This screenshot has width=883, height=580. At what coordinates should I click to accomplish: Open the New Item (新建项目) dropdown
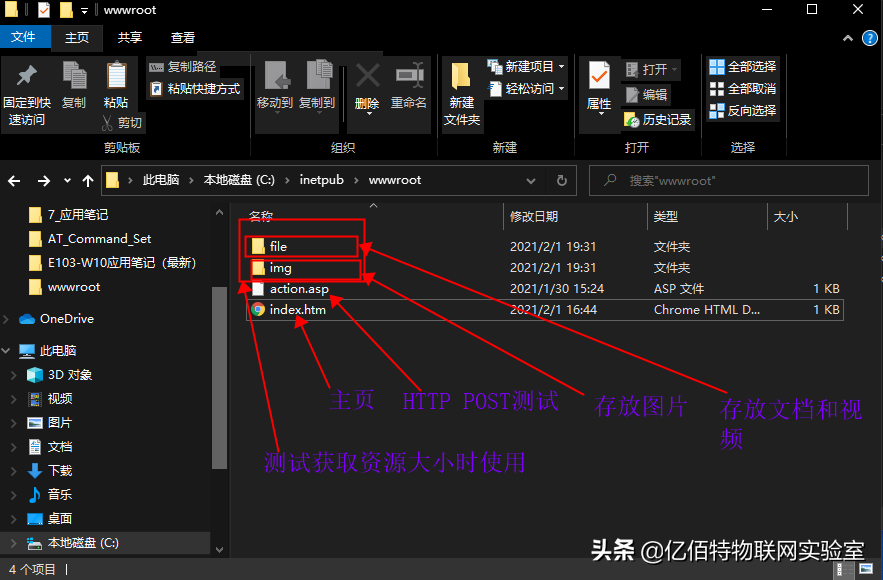click(526, 67)
